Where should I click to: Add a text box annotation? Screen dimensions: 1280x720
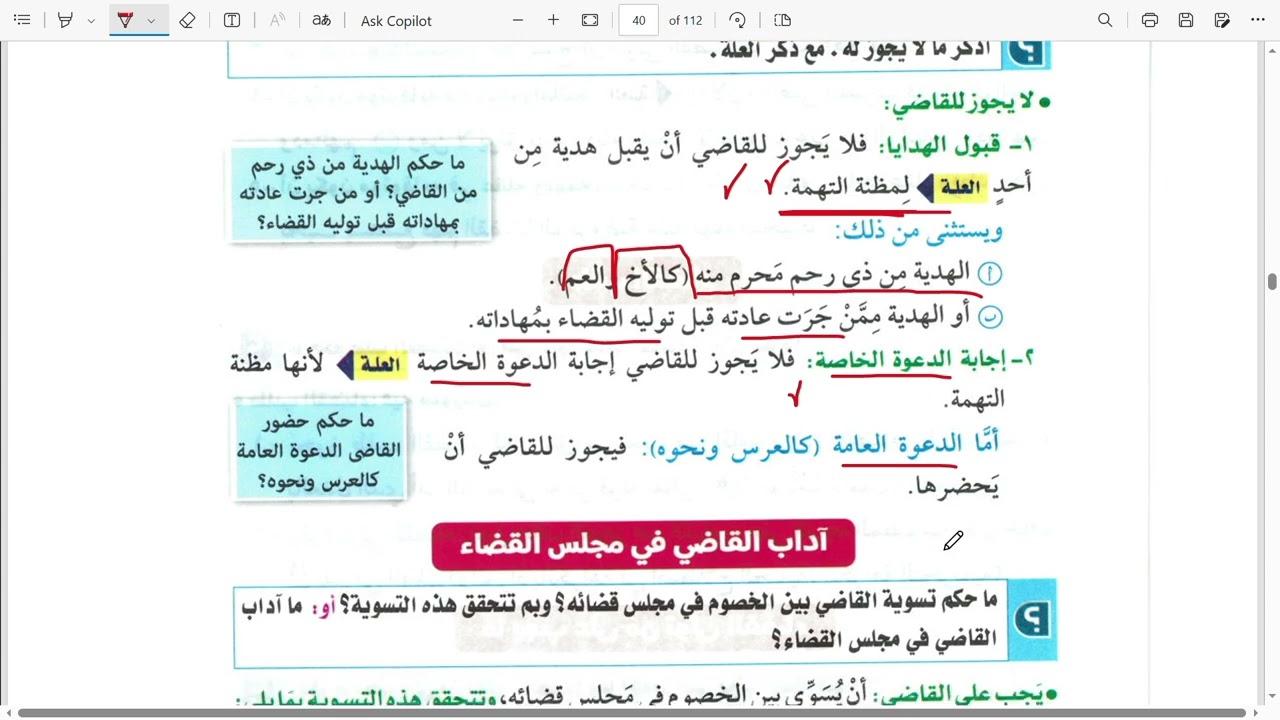[x=232, y=20]
